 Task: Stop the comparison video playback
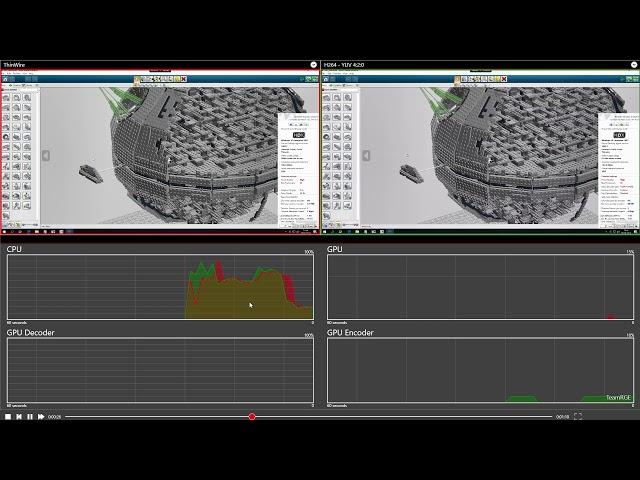[x=8, y=416]
